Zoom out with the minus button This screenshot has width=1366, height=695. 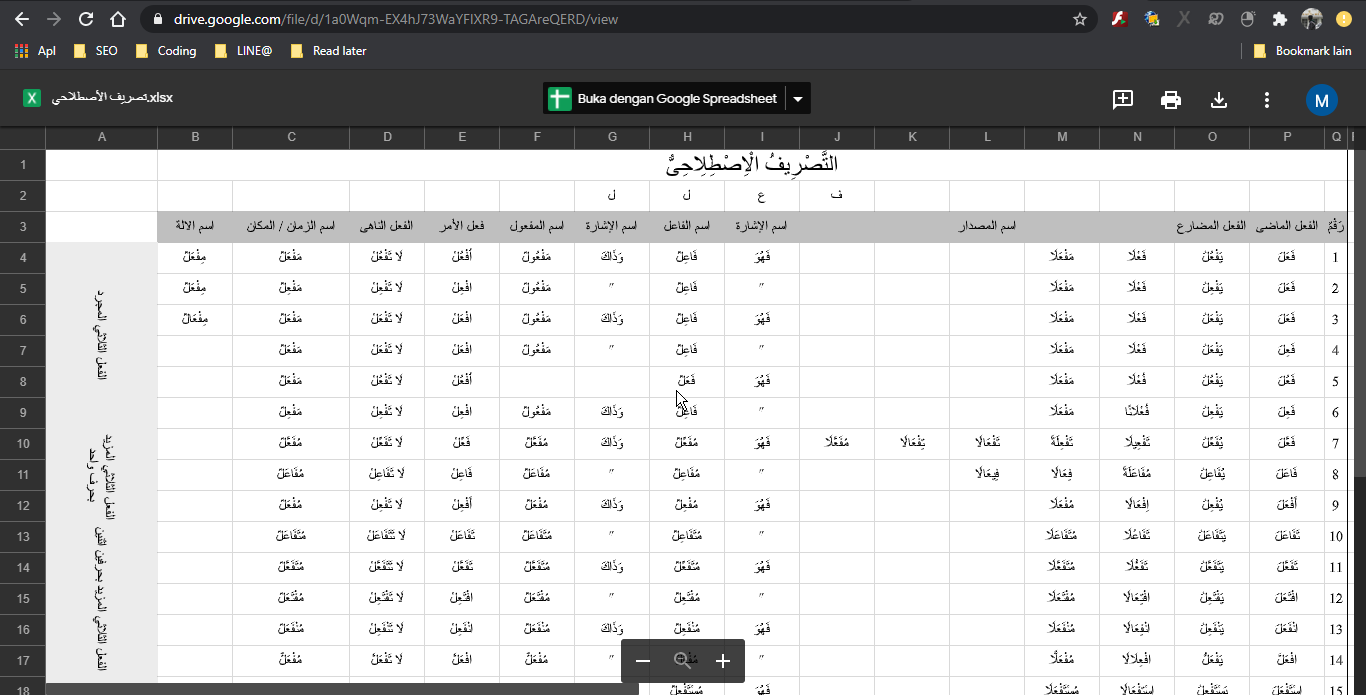(x=643, y=661)
